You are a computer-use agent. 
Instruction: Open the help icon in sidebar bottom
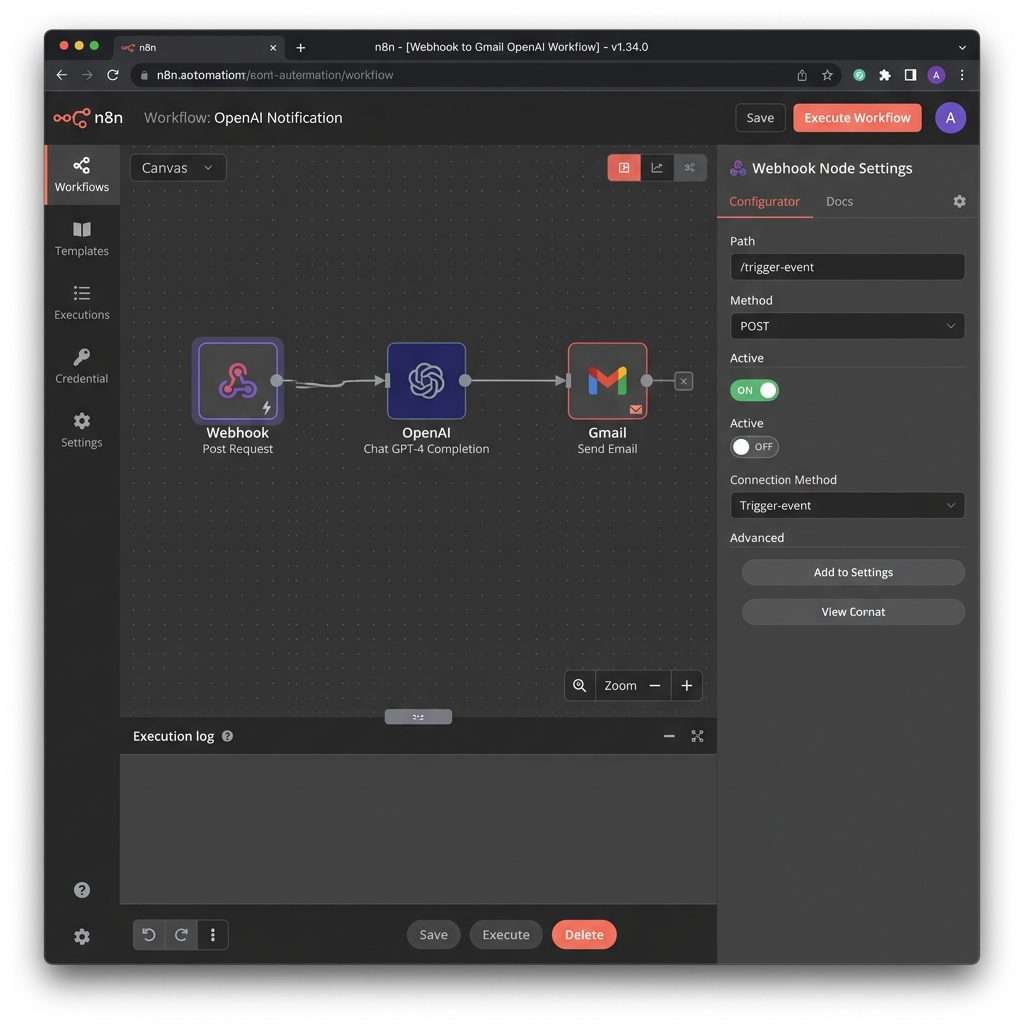click(x=82, y=890)
